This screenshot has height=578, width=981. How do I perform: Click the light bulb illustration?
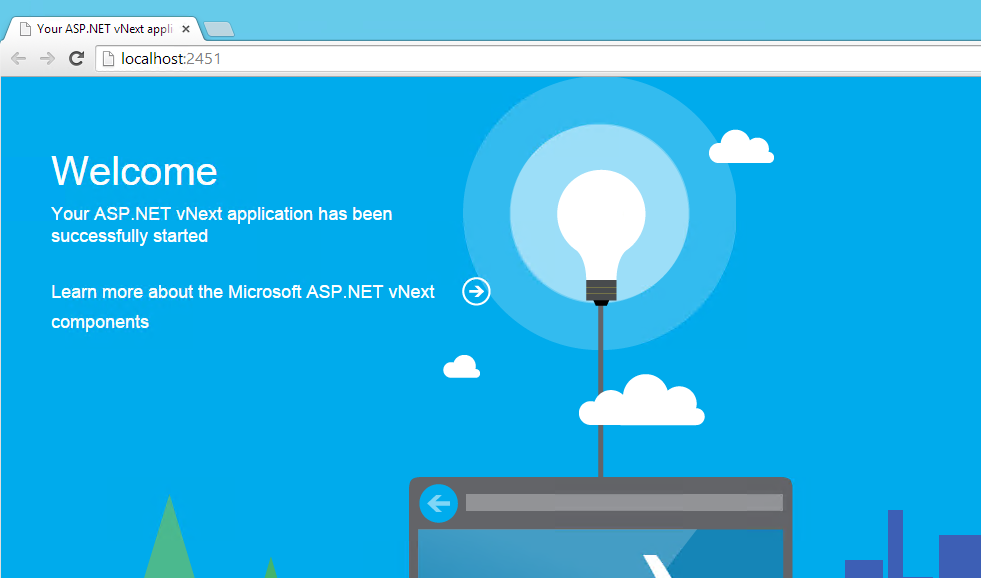(x=601, y=238)
